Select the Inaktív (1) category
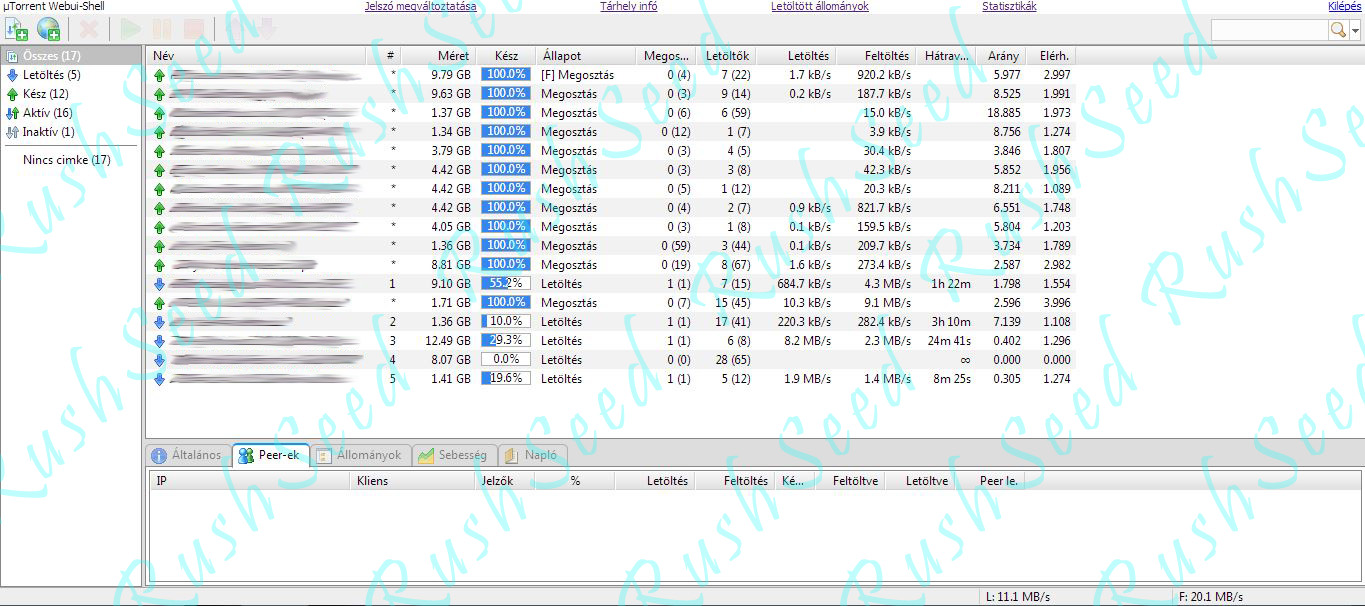Image resolution: width=1365 pixels, height=606 pixels. click(48, 132)
